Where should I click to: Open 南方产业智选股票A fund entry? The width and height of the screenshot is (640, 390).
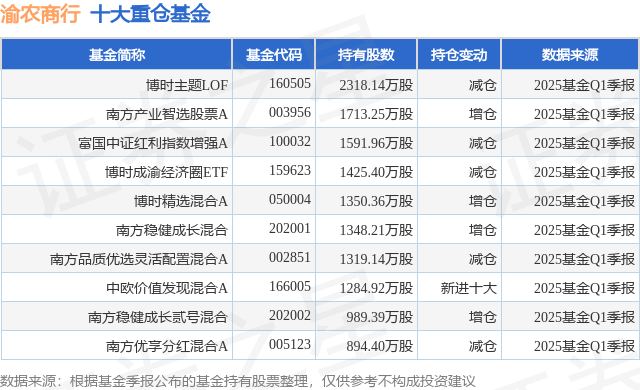click(167, 114)
